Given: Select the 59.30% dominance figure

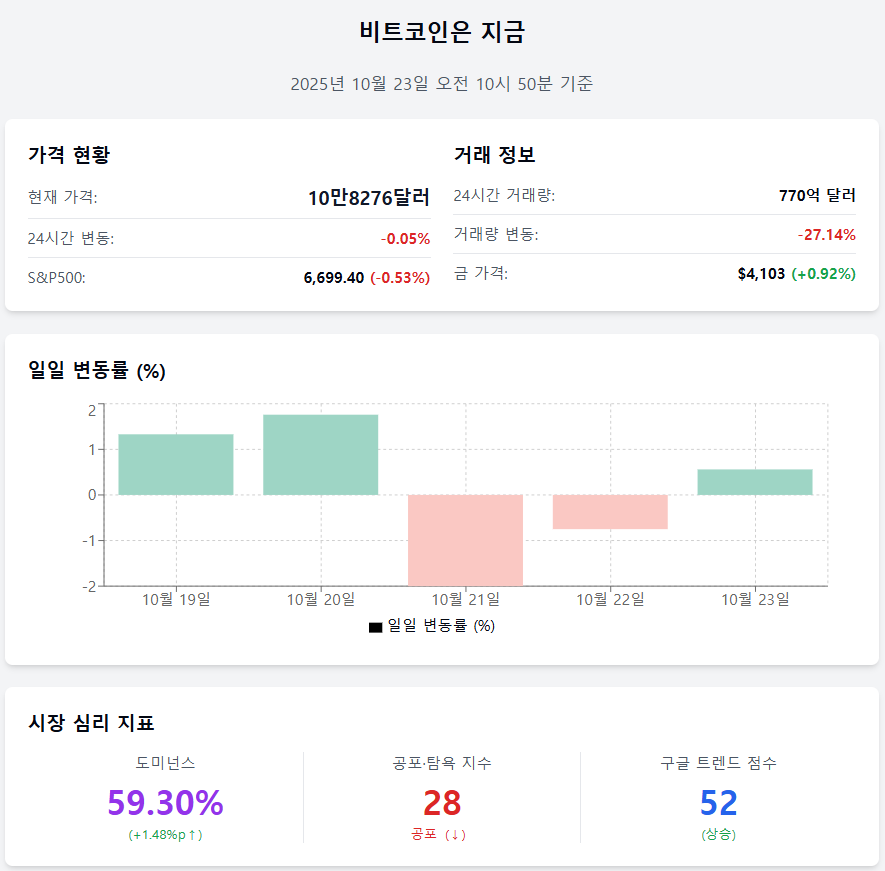Looking at the screenshot, I should click(x=165, y=803).
